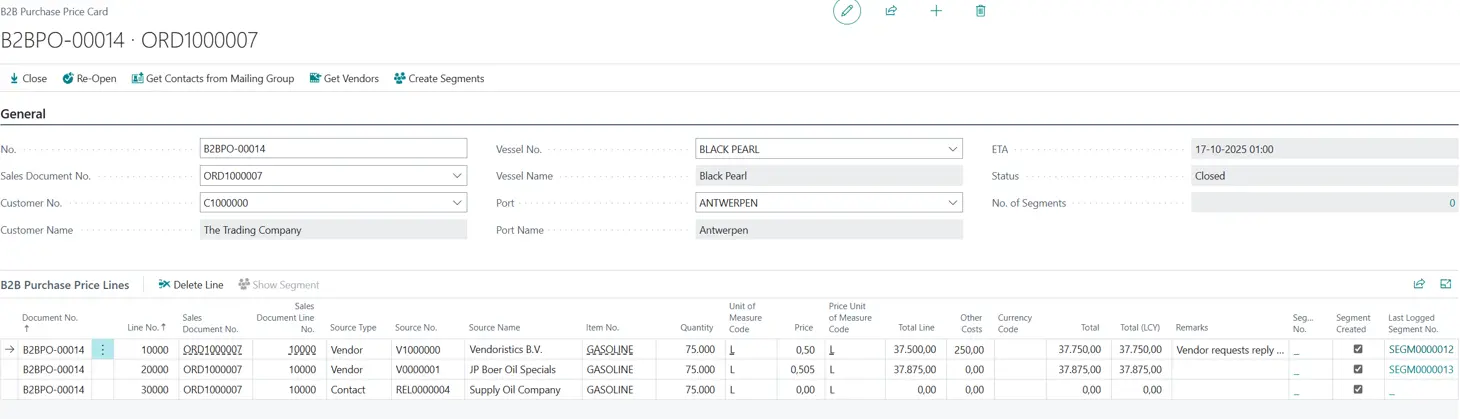1460x419 pixels.
Task: Click the share icon in header
Action: [x=891, y=11]
